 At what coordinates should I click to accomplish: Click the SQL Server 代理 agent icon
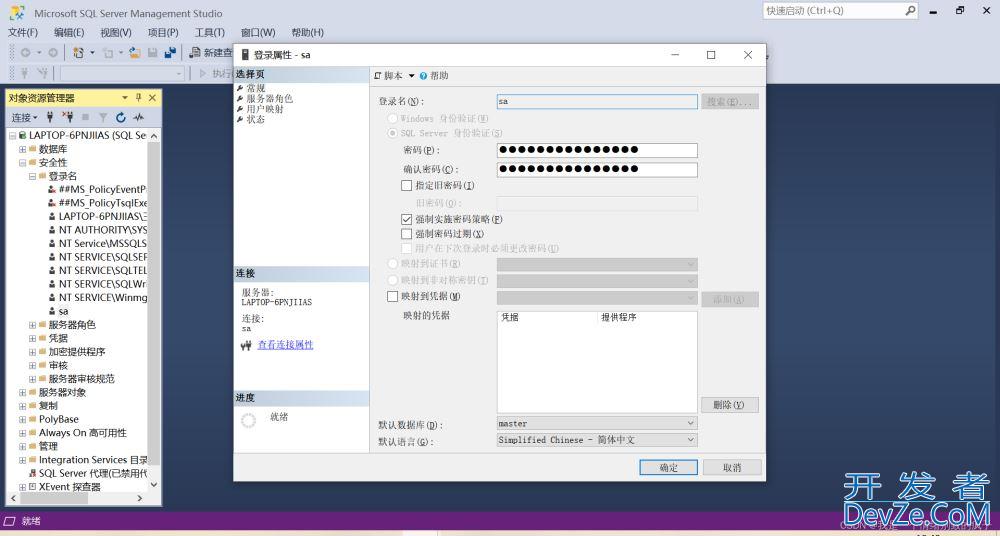[33, 473]
